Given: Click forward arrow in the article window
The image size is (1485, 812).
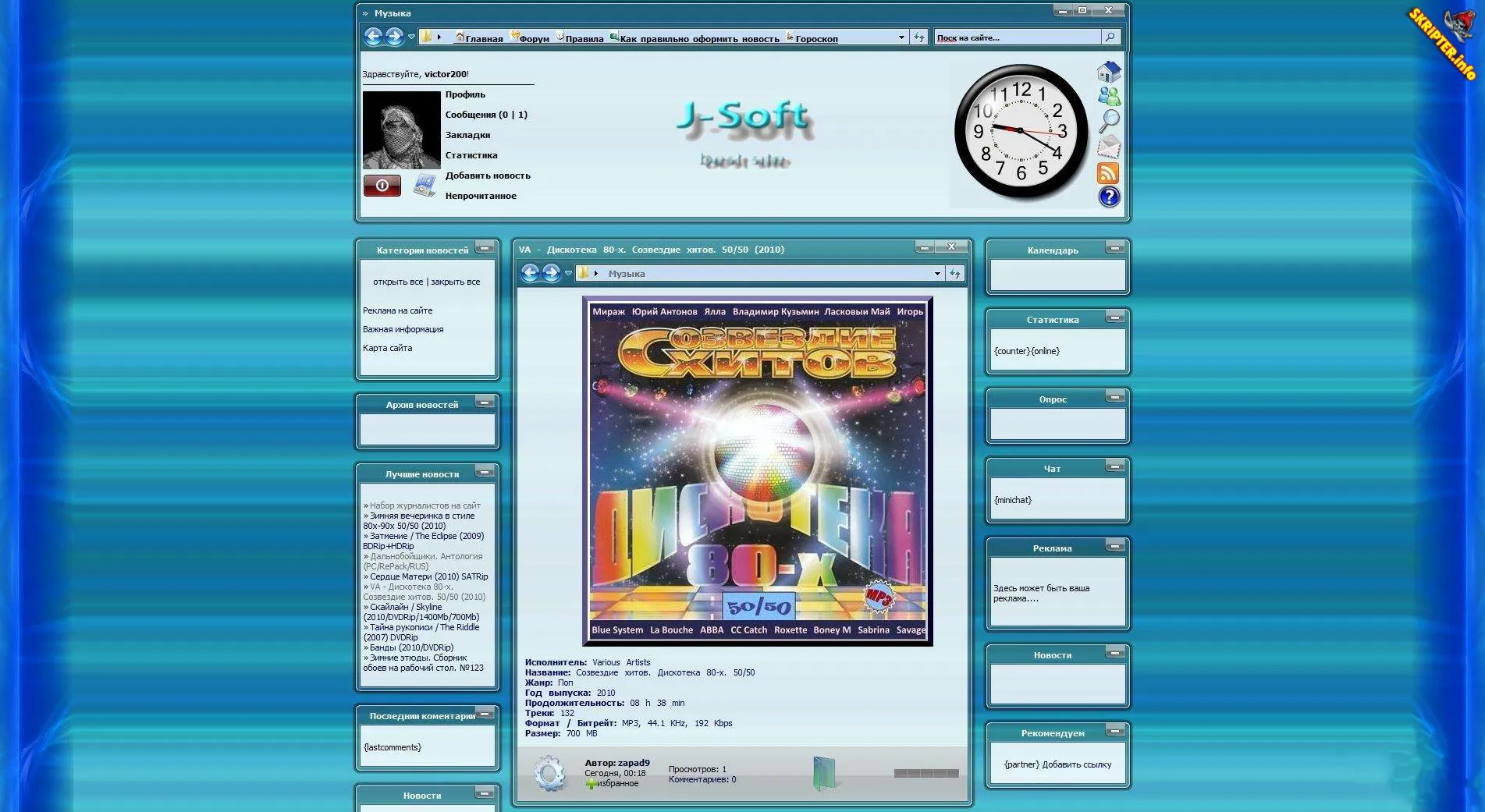Looking at the screenshot, I should tap(551, 273).
